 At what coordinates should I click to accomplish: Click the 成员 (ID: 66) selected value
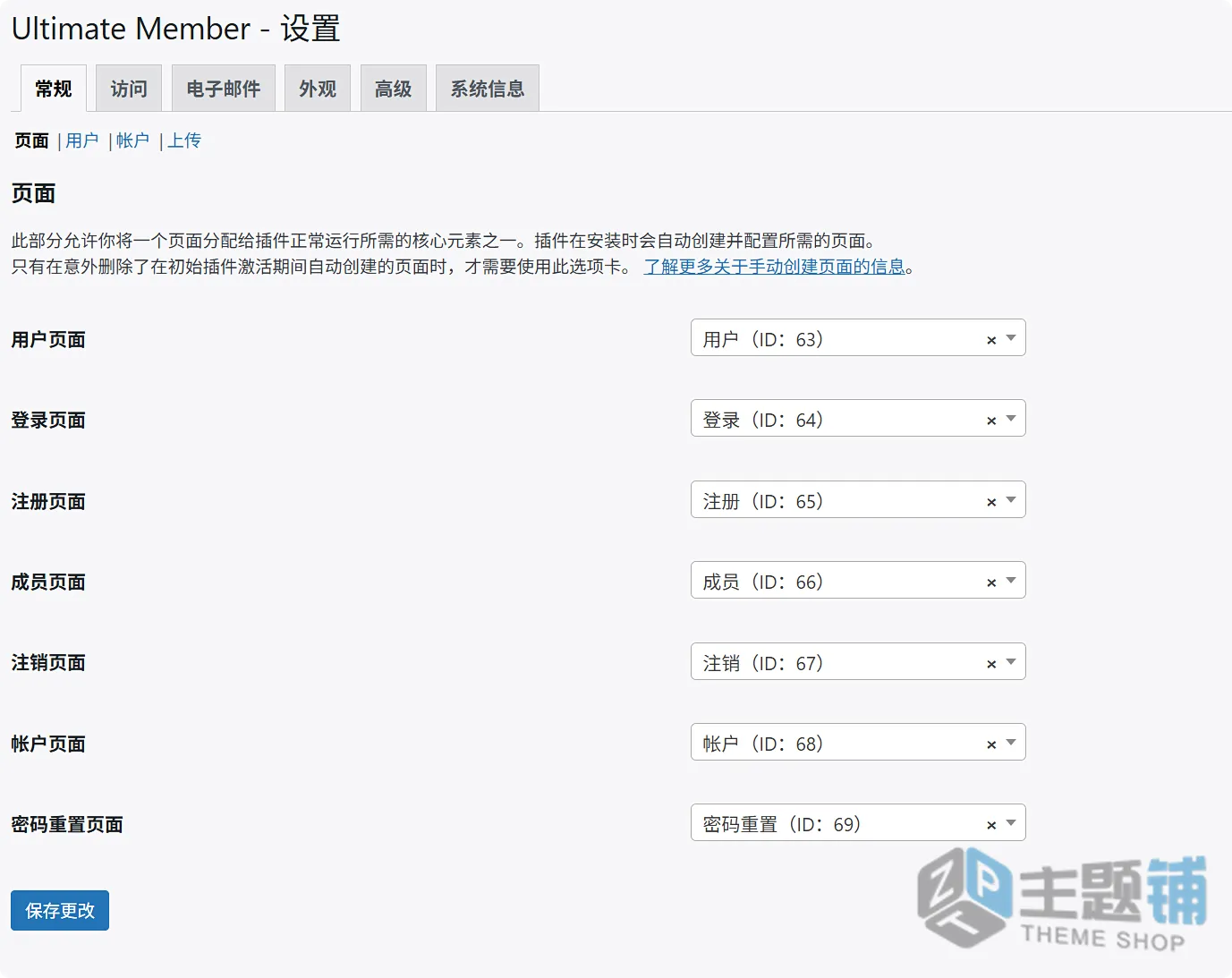click(x=763, y=582)
